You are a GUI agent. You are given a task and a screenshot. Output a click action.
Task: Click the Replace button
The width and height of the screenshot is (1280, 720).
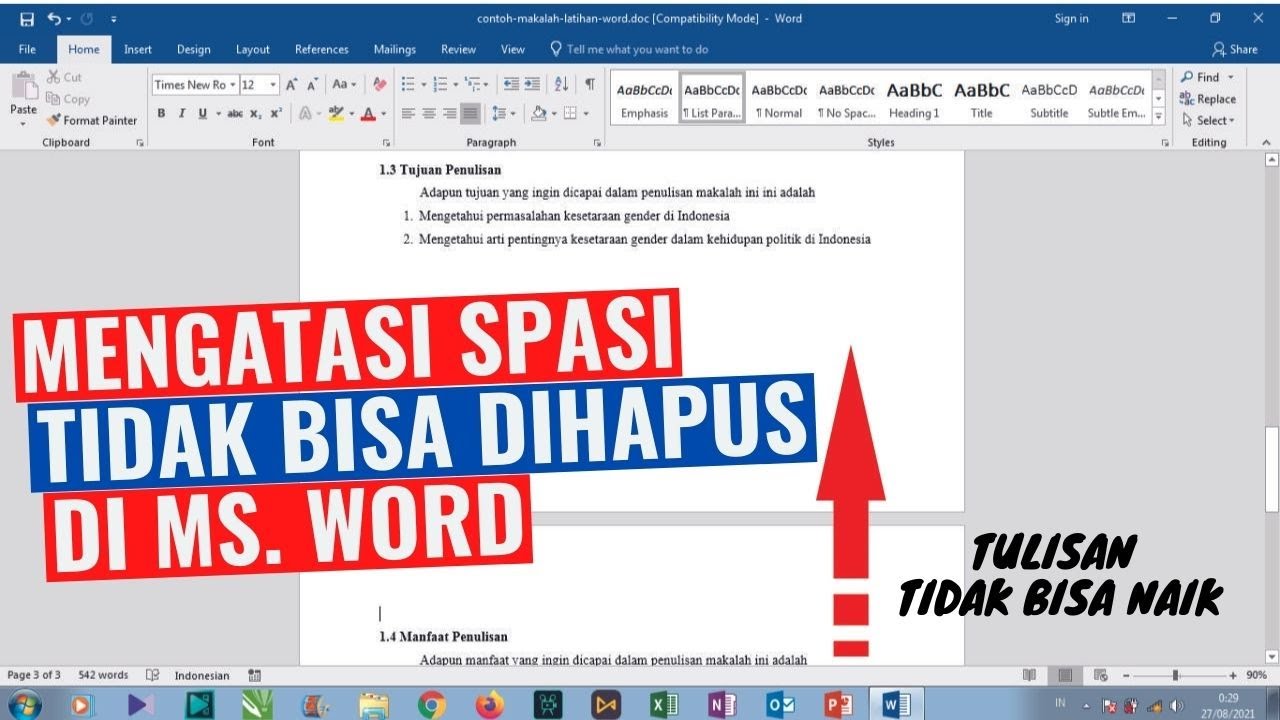coord(1208,99)
